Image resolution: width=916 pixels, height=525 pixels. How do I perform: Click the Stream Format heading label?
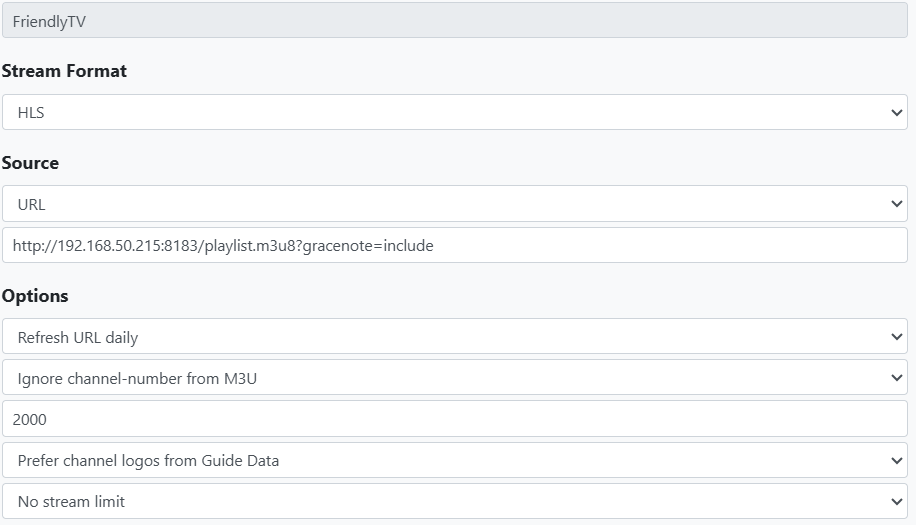[64, 71]
